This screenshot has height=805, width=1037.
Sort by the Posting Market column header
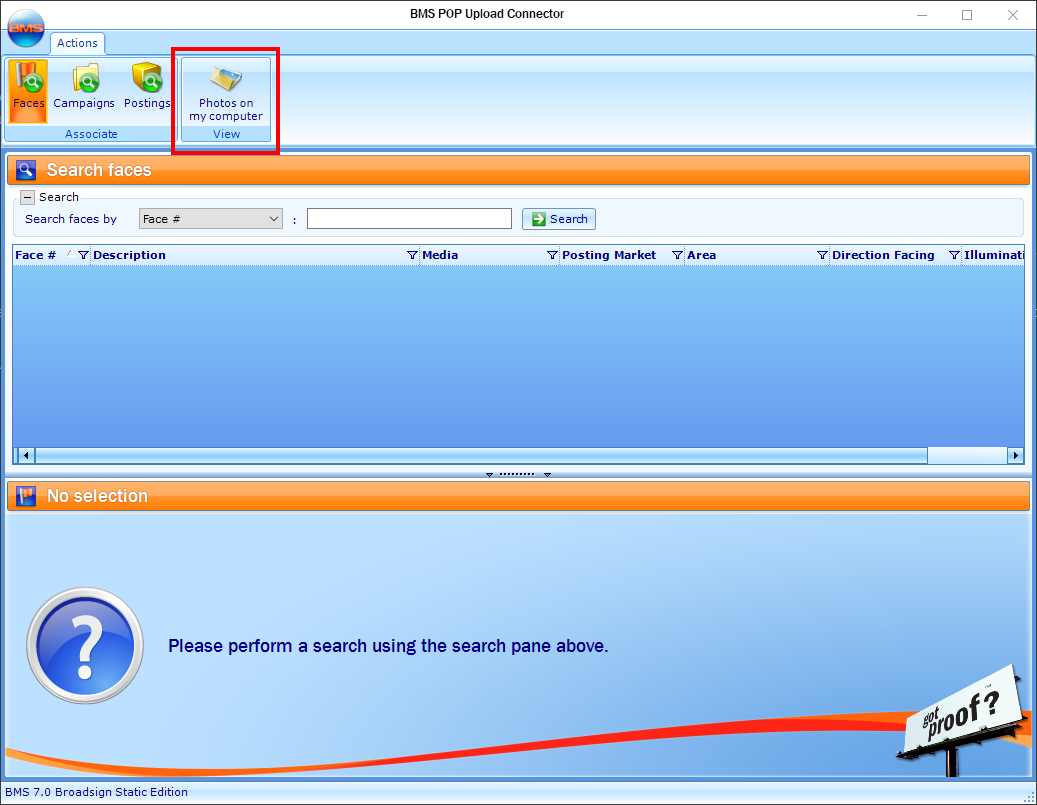point(609,255)
